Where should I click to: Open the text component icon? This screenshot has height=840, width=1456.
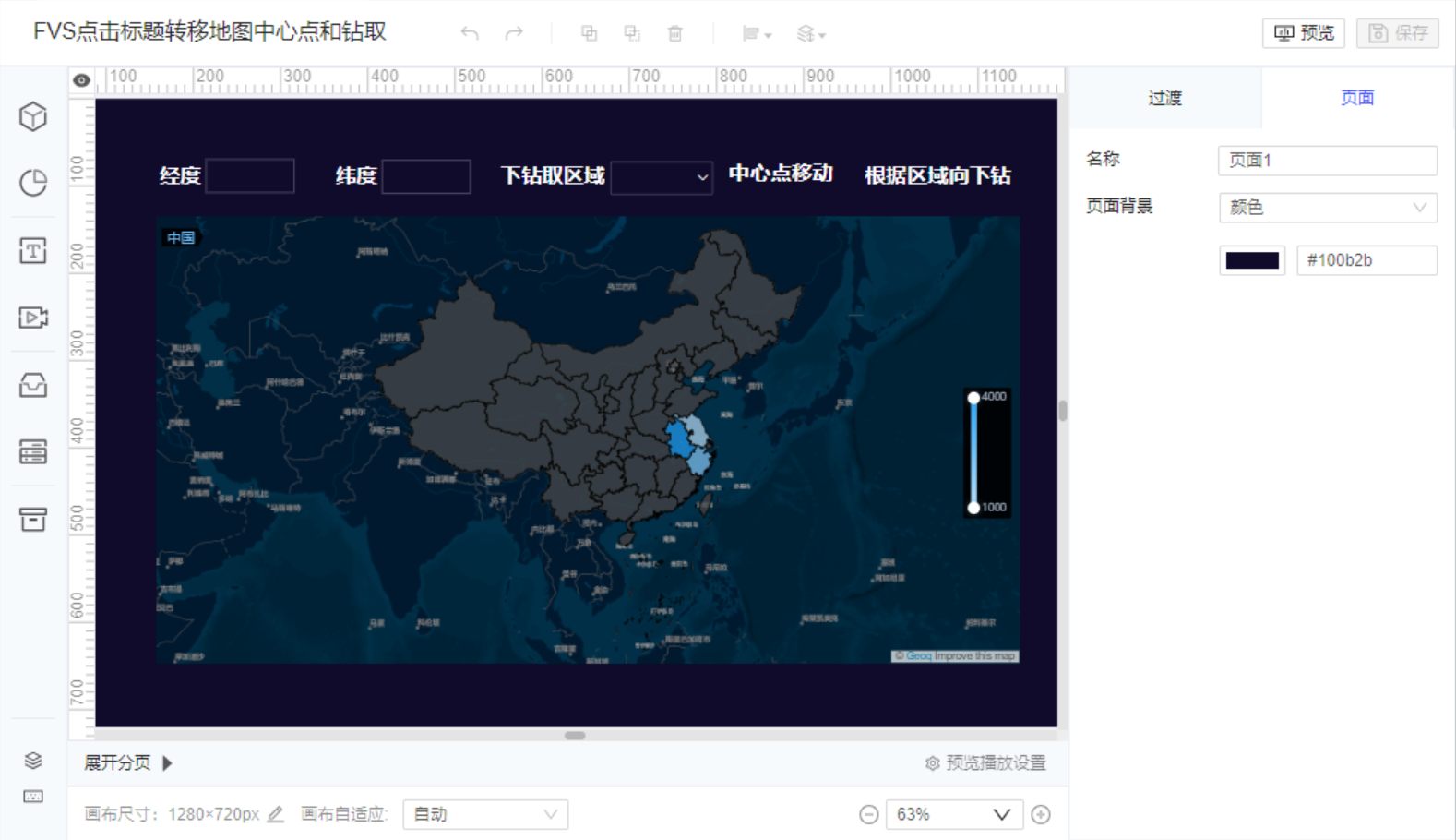33,250
